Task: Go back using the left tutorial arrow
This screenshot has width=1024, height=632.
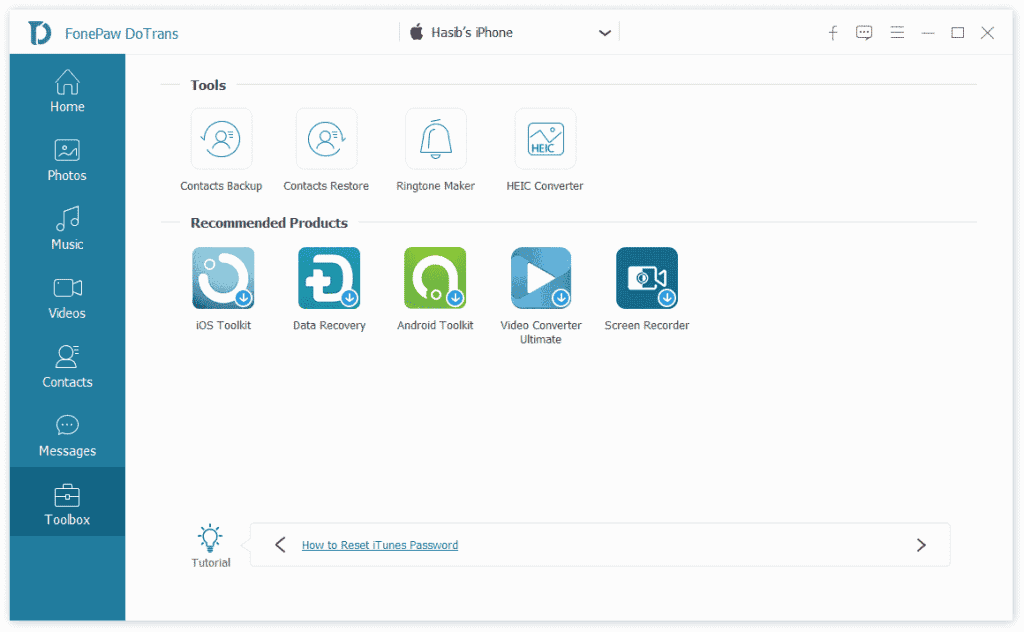Action: (x=280, y=544)
